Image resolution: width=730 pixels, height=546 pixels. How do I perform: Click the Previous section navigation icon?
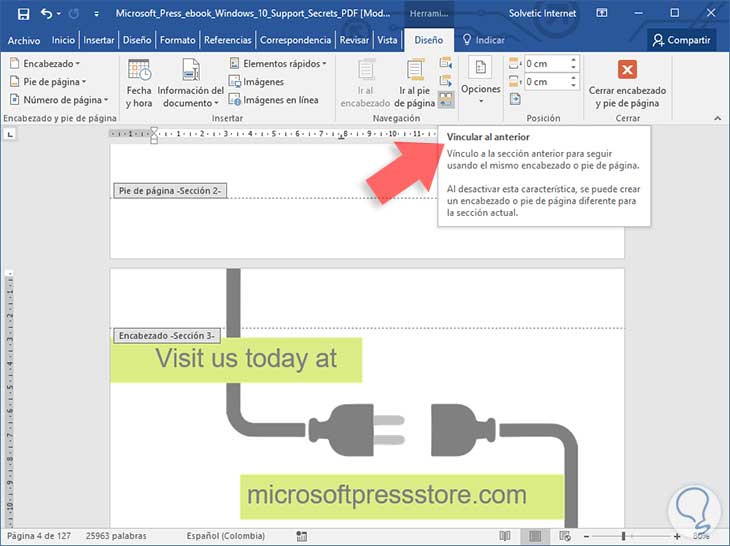pyautogui.click(x=446, y=63)
